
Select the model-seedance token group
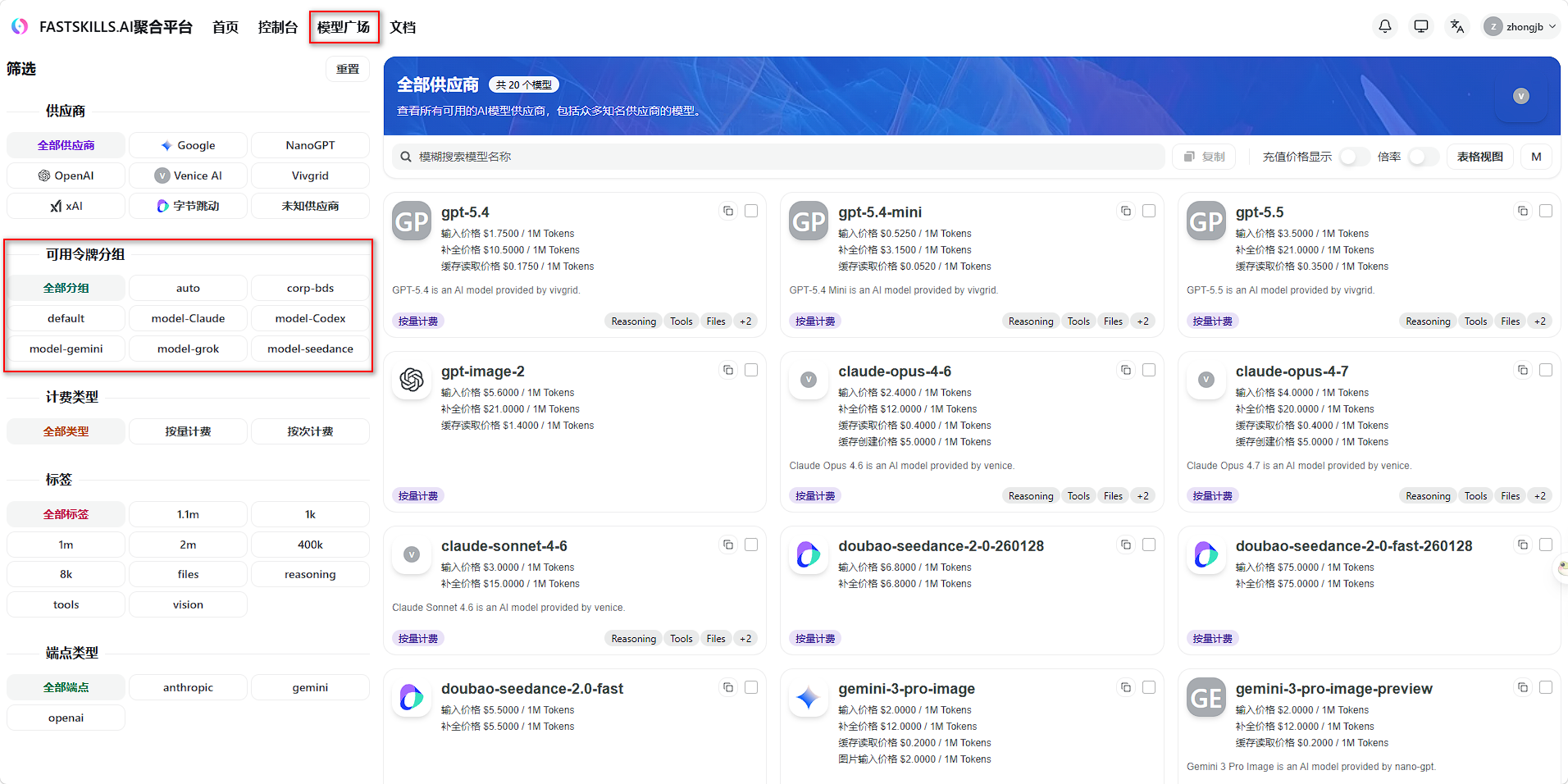(x=310, y=349)
